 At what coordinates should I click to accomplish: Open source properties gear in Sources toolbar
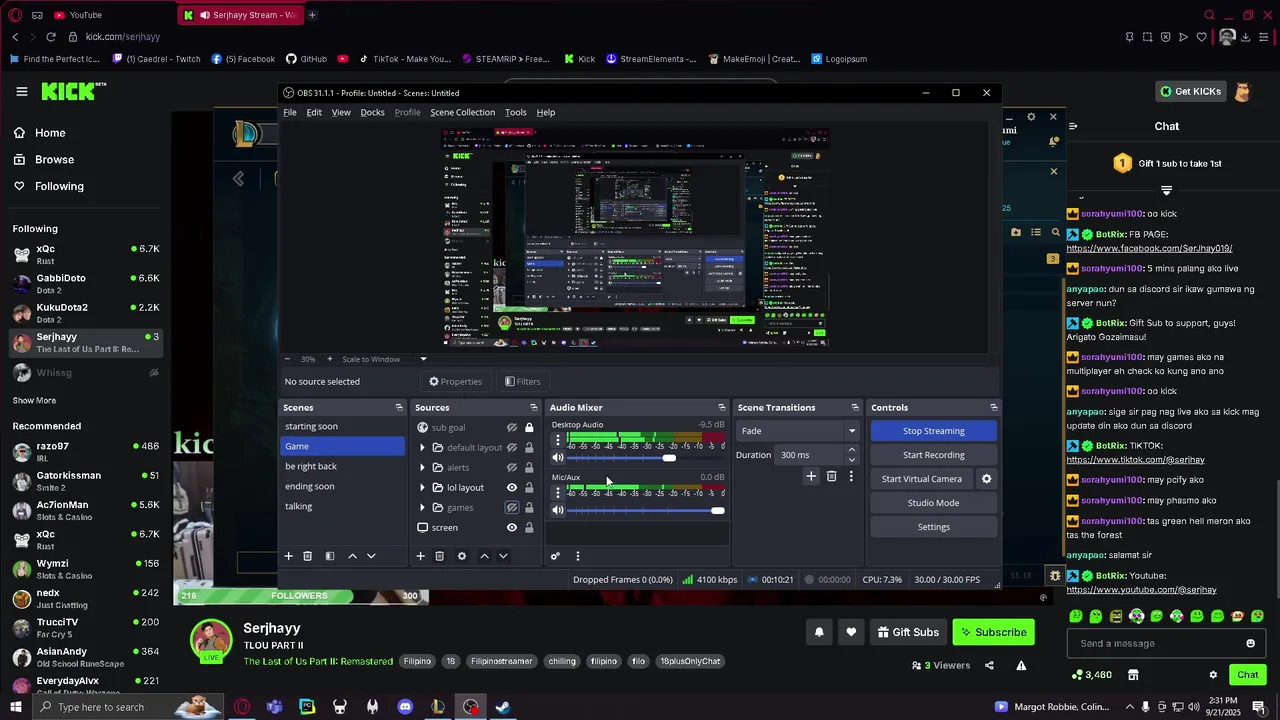(x=461, y=556)
